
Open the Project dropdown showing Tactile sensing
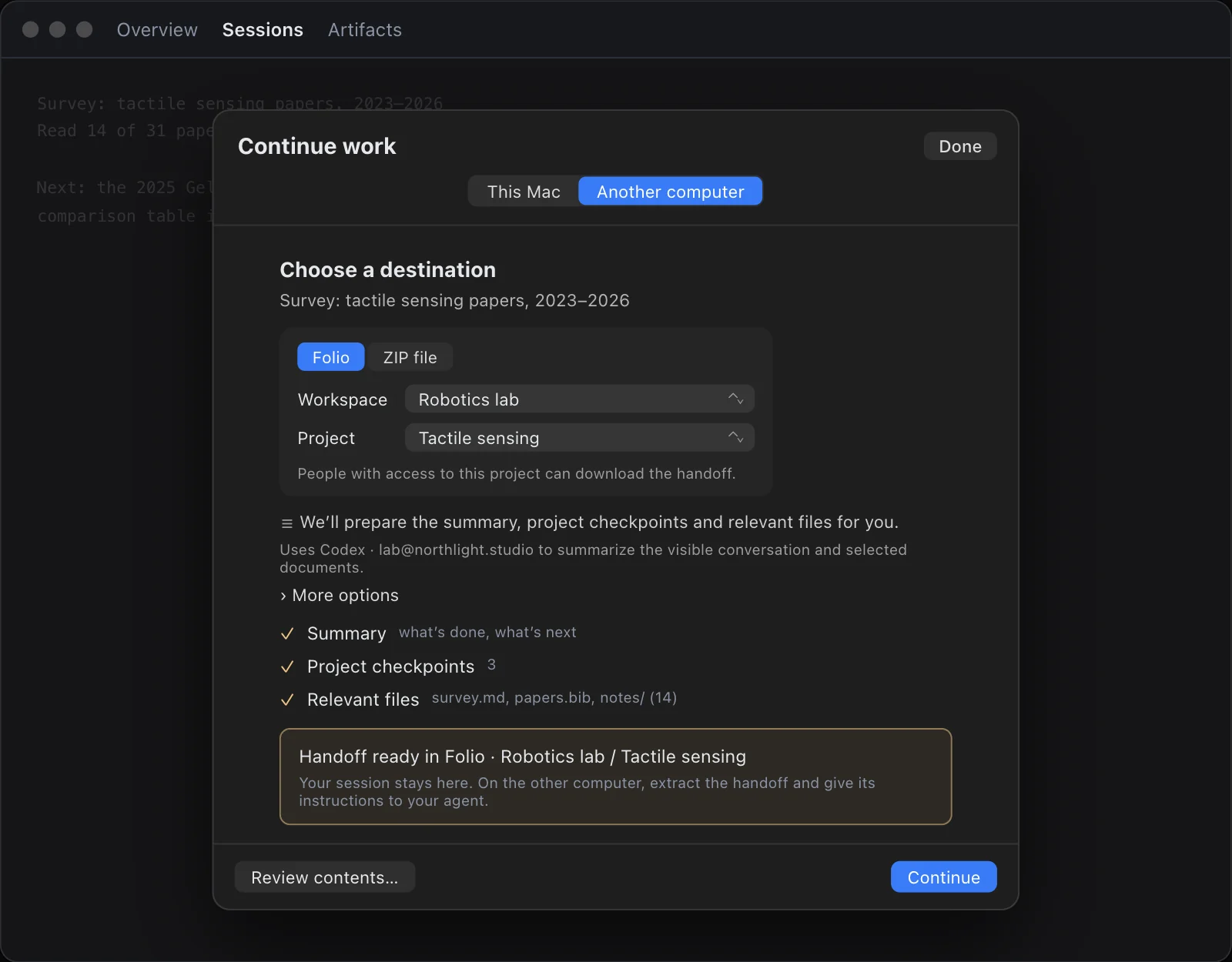coord(579,438)
